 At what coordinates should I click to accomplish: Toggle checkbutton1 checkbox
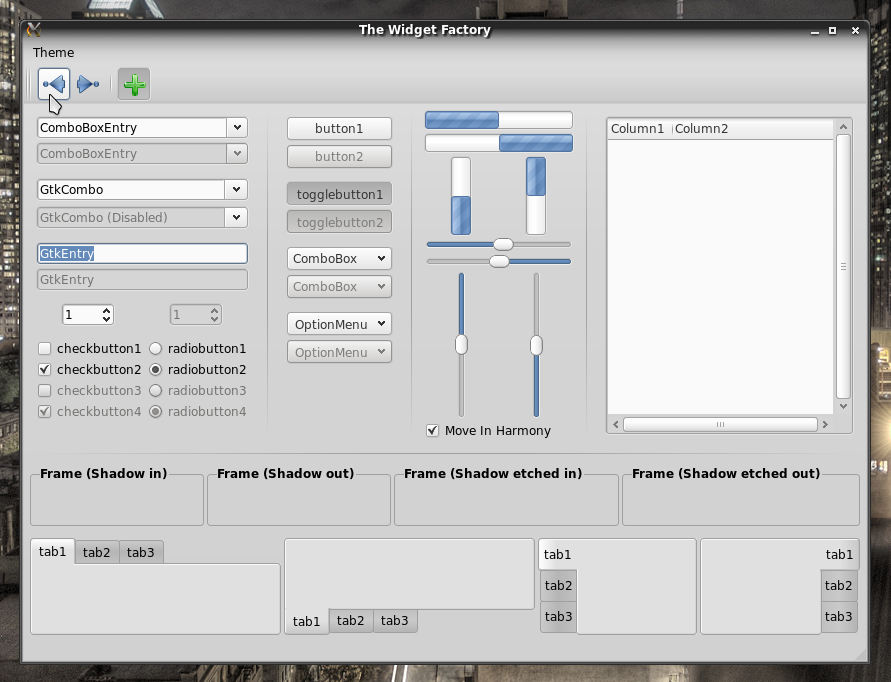tap(44, 348)
